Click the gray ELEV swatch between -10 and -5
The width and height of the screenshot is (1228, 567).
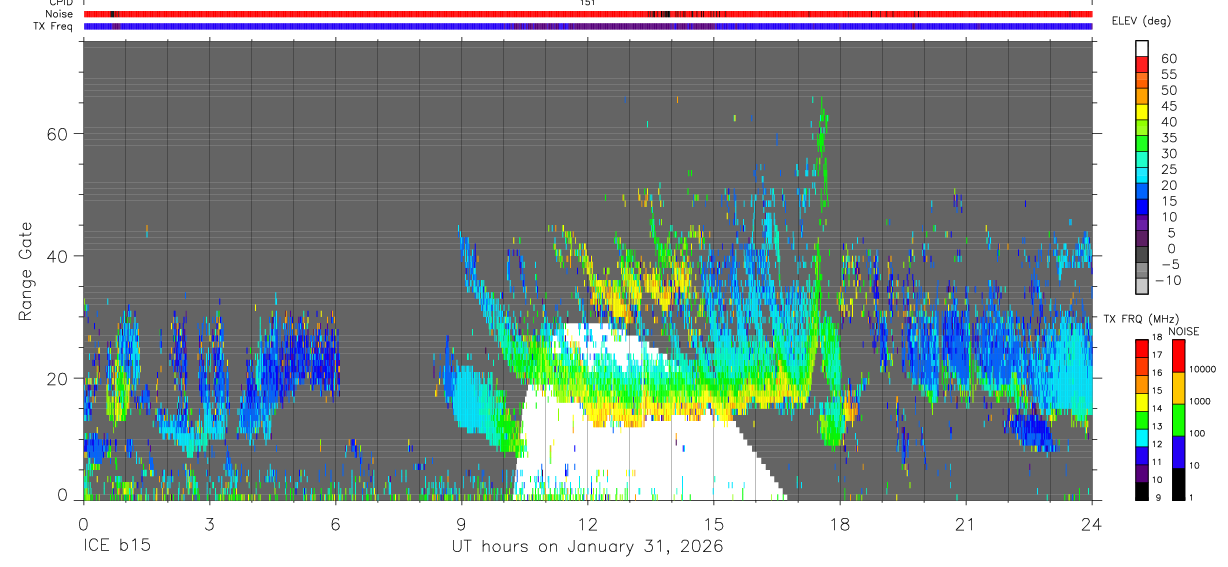pos(1143,272)
